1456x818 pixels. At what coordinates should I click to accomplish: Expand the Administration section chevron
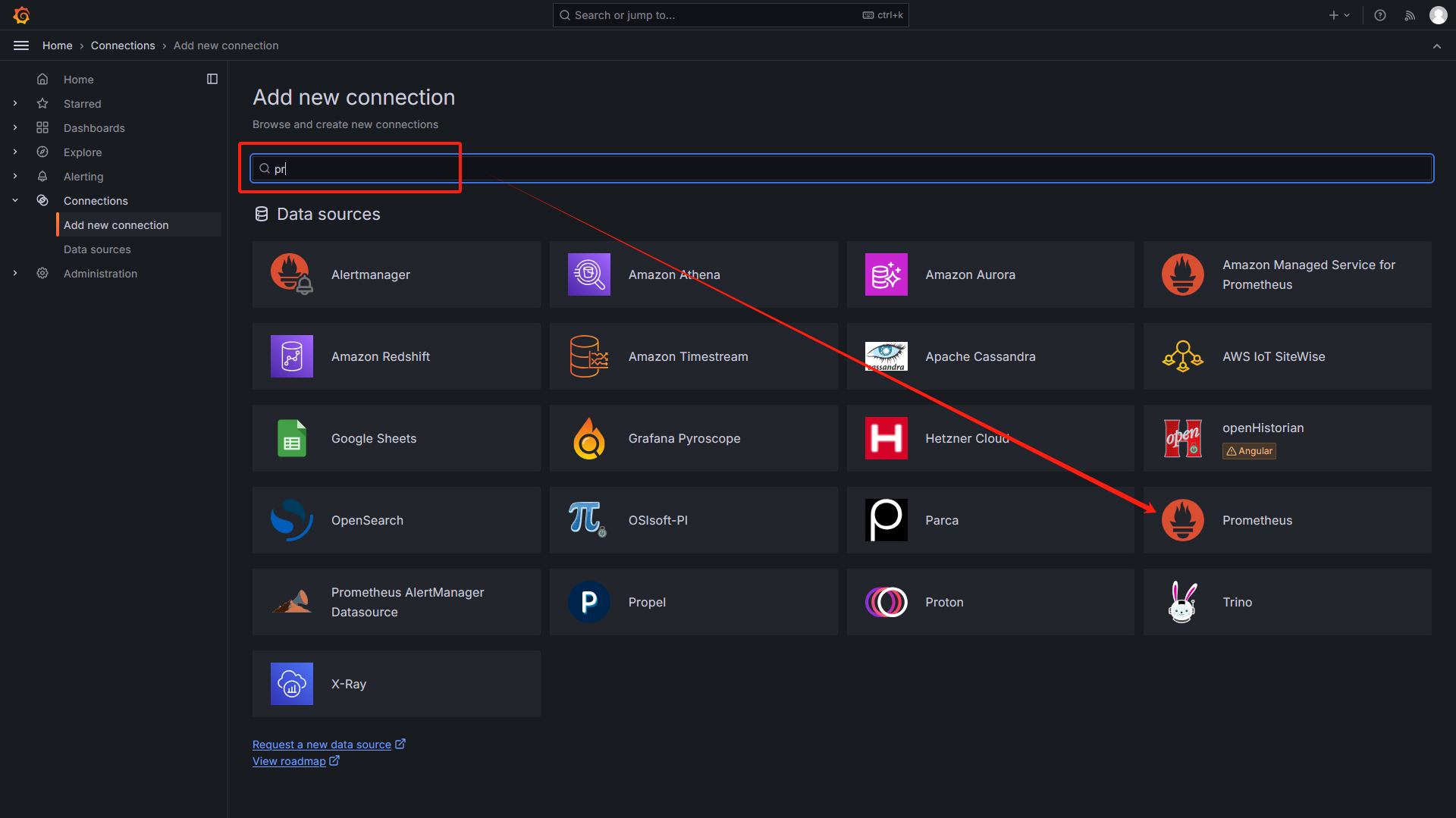(x=15, y=274)
